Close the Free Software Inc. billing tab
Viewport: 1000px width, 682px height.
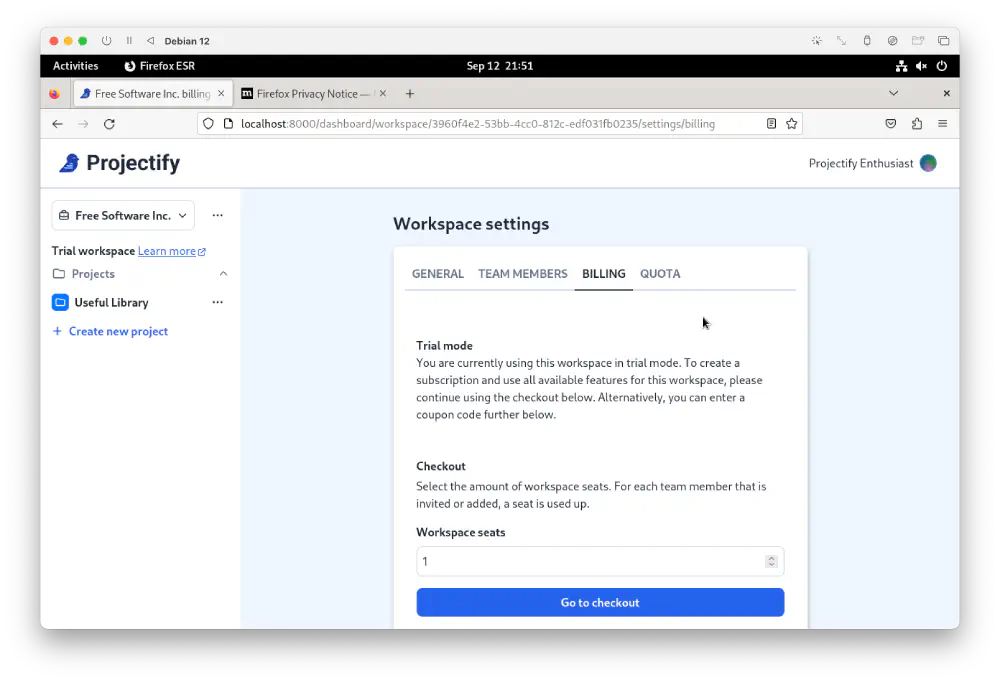pyautogui.click(x=221, y=93)
